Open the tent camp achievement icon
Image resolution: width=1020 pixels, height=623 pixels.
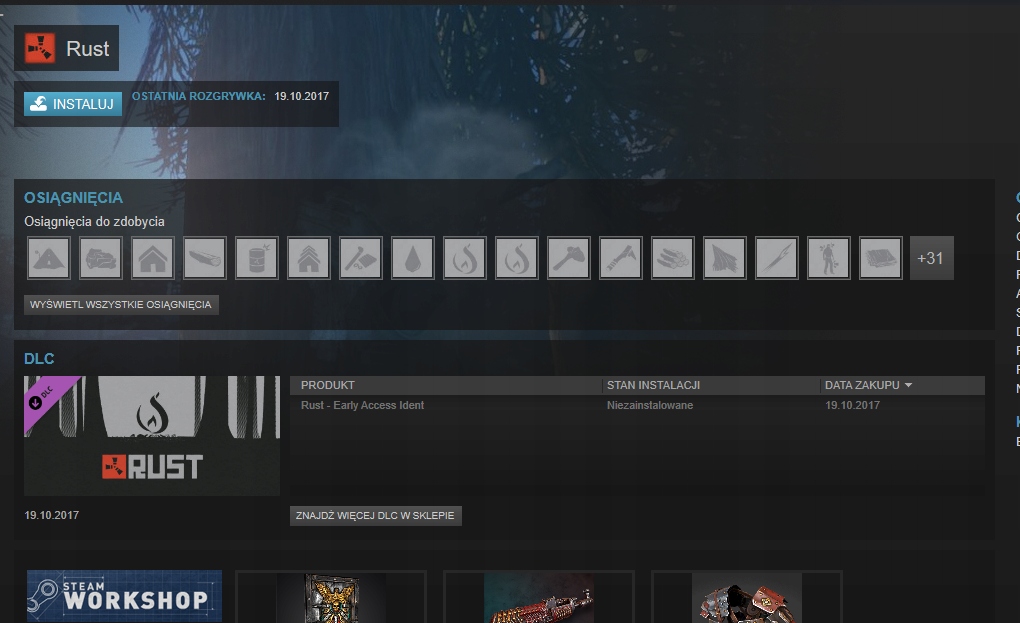click(x=49, y=258)
